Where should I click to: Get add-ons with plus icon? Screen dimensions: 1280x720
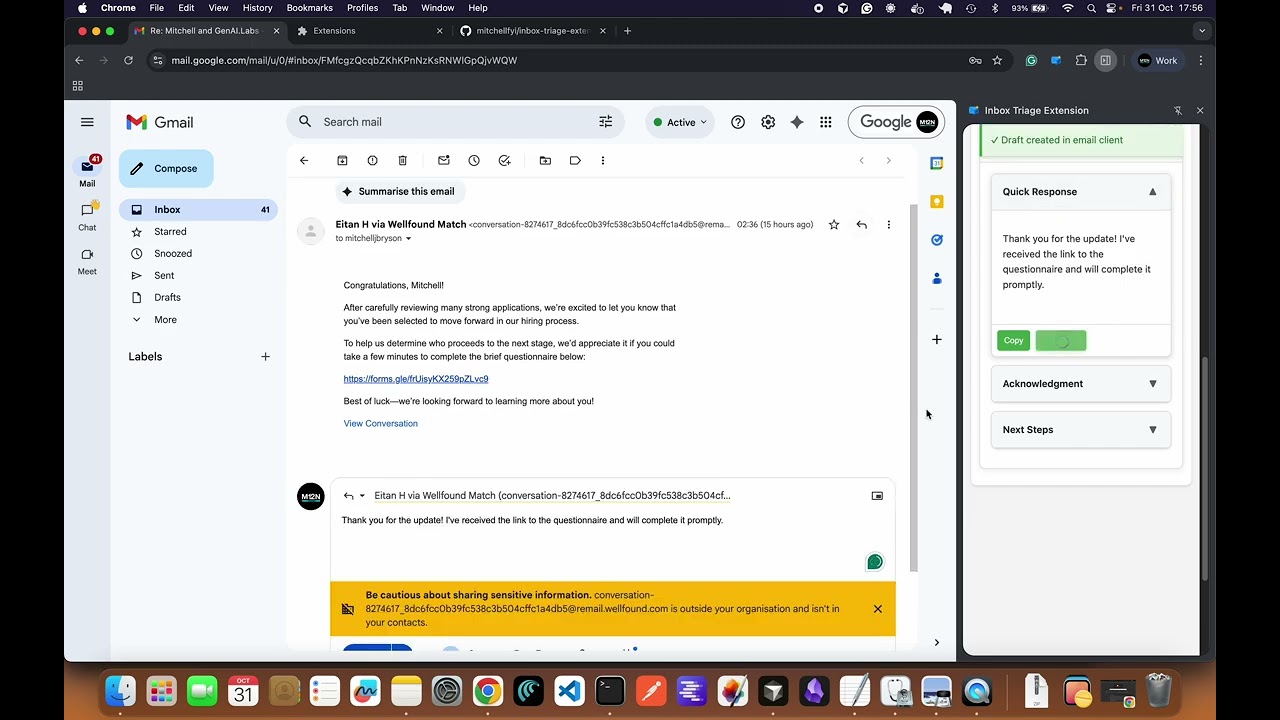(x=937, y=340)
